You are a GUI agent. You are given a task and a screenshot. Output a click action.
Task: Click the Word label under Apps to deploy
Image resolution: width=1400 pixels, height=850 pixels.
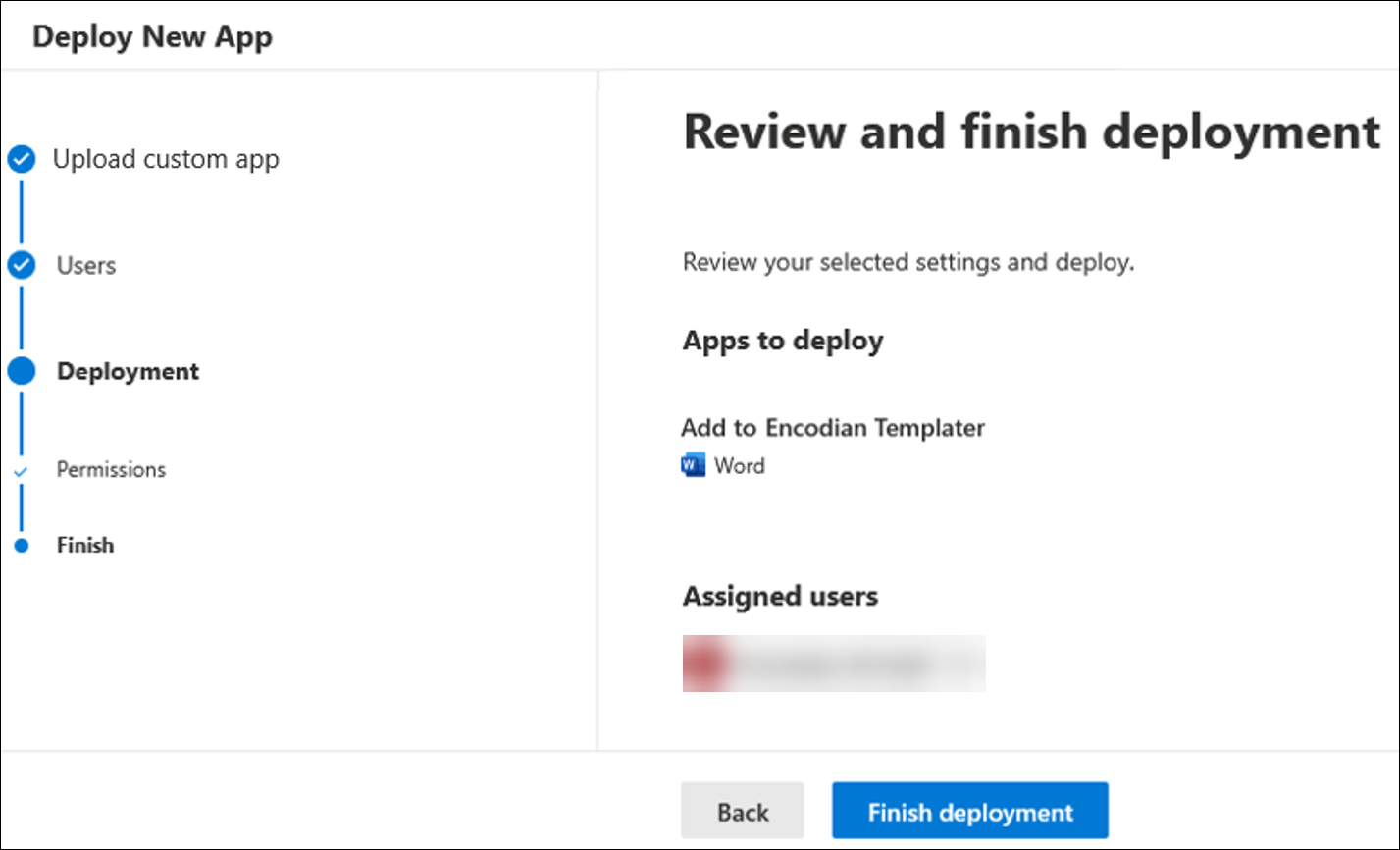pyautogui.click(x=740, y=466)
